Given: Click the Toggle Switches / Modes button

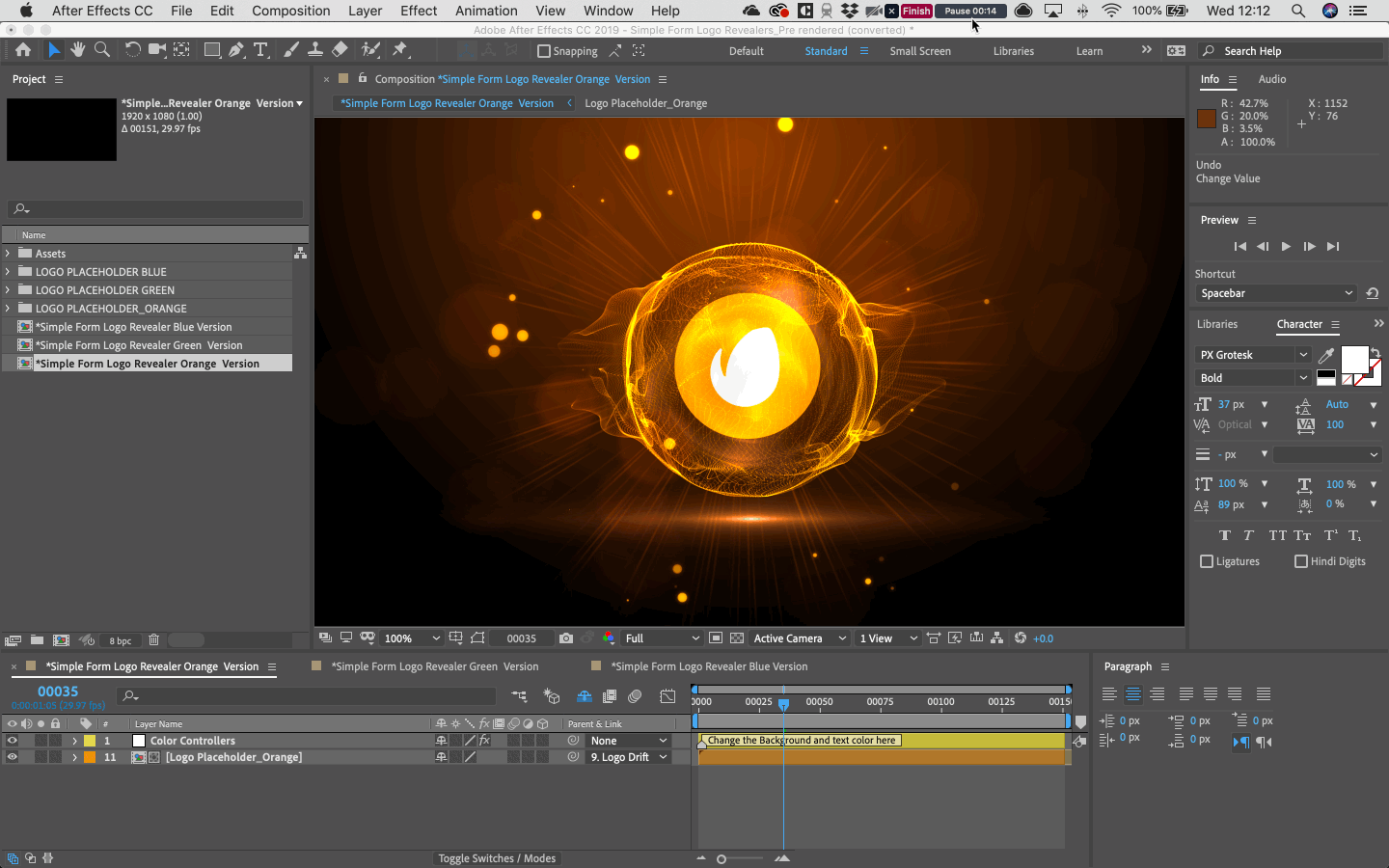Looking at the screenshot, I should point(497,858).
